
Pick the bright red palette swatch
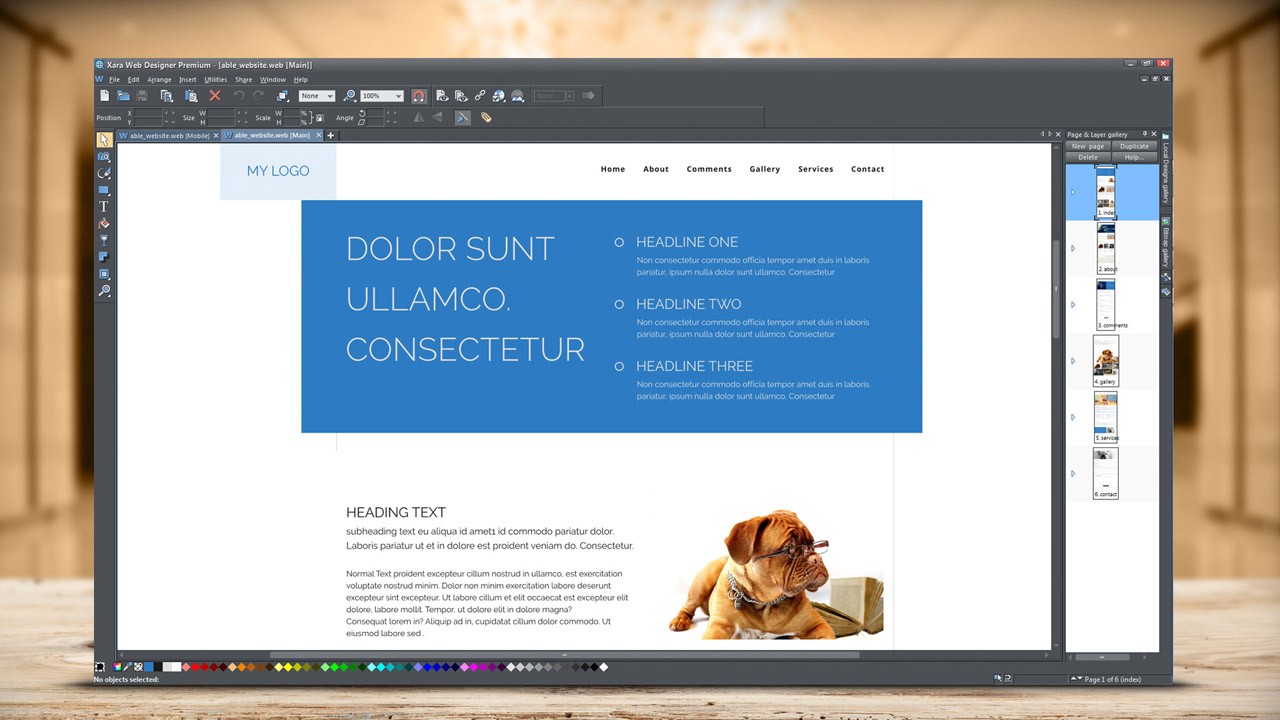(x=195, y=667)
